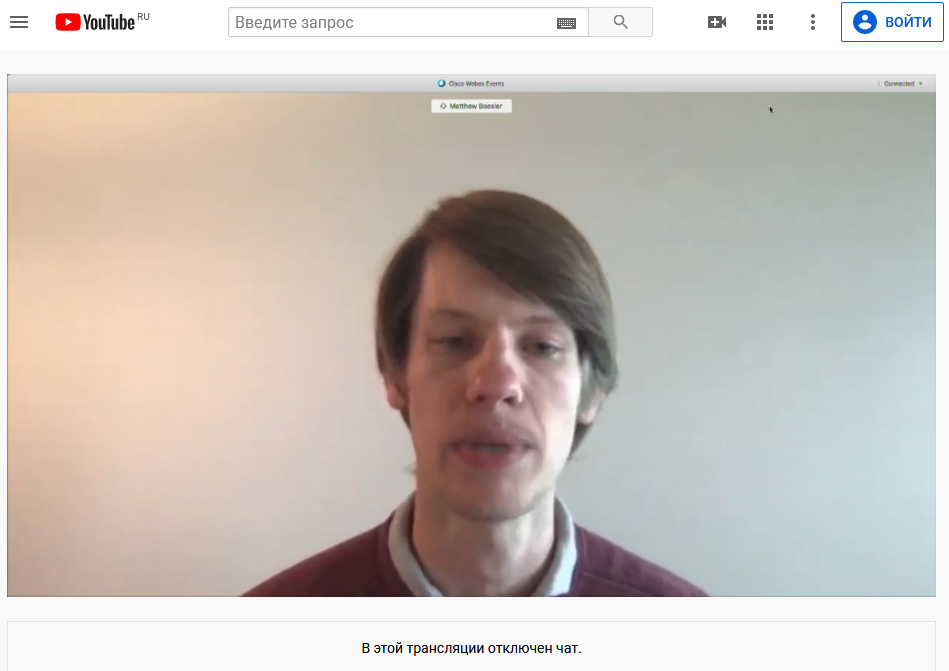Click the pin icon beside Matthew Boesler
Image resolution: width=949 pixels, height=671 pixels.
click(443, 106)
